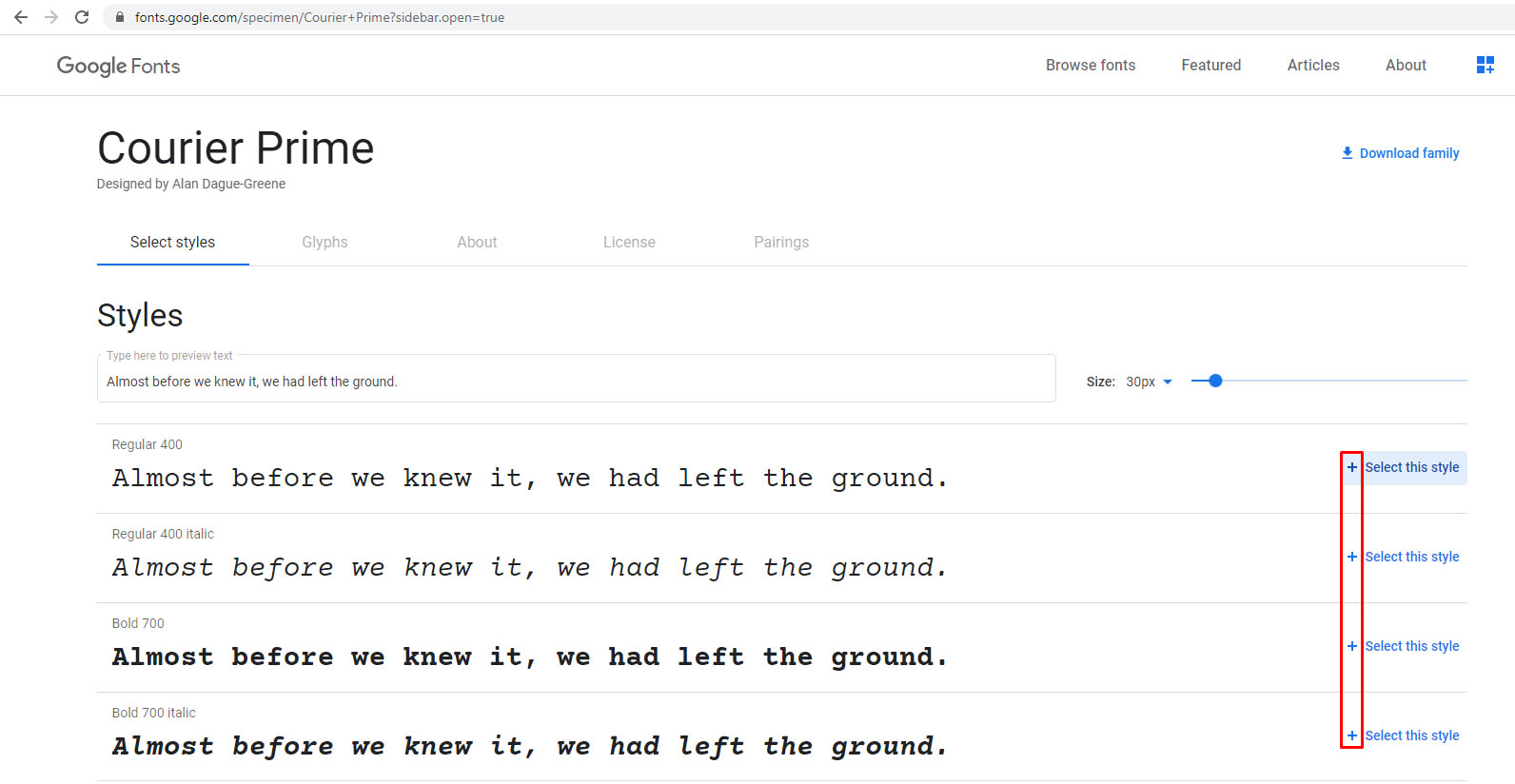Image resolution: width=1515 pixels, height=784 pixels.
Task: Click the Regular 400 italic label
Action: pos(163,534)
